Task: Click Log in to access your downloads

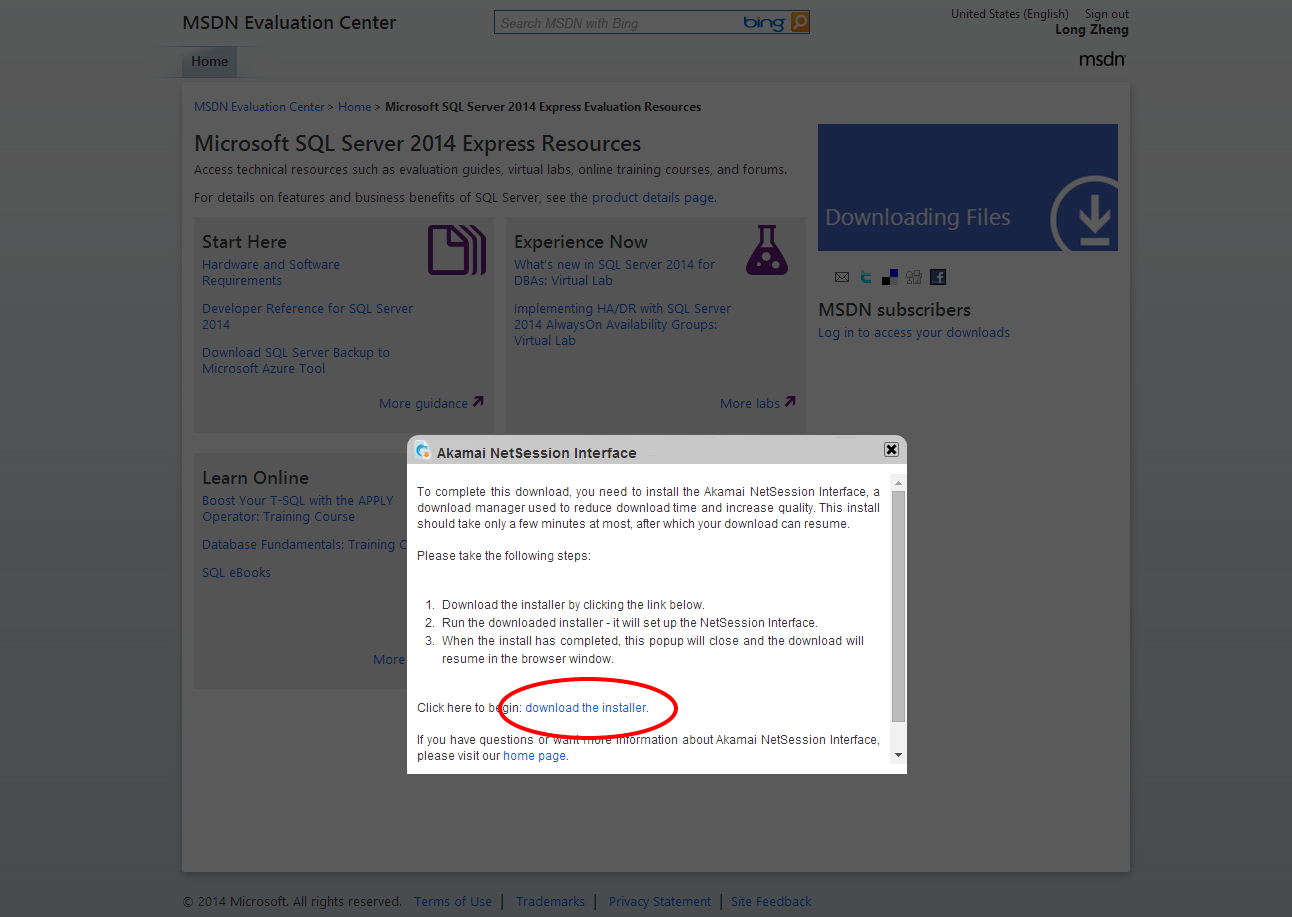Action: point(913,332)
